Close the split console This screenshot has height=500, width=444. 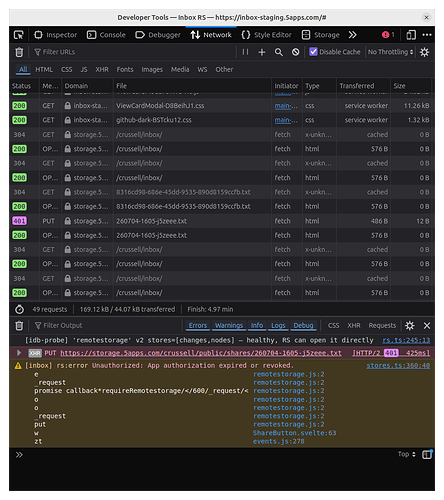click(427, 325)
